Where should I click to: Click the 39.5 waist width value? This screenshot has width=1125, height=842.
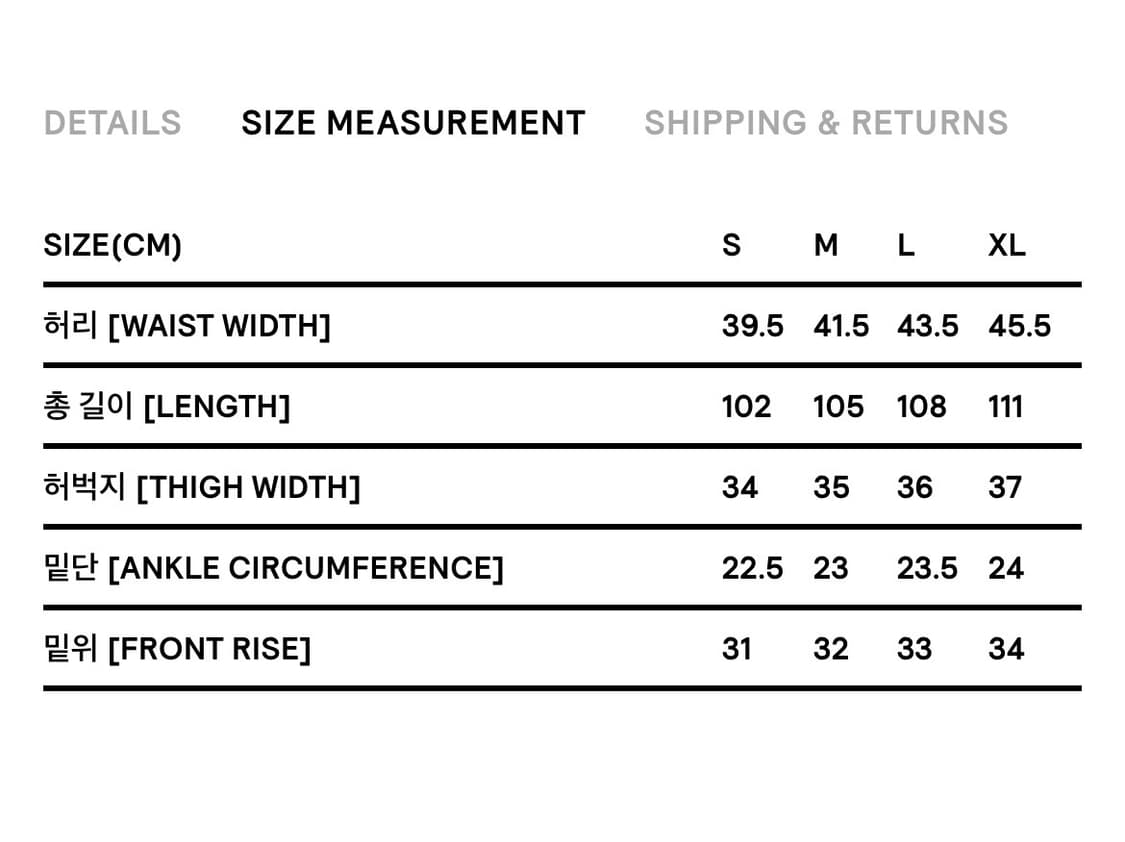point(752,326)
